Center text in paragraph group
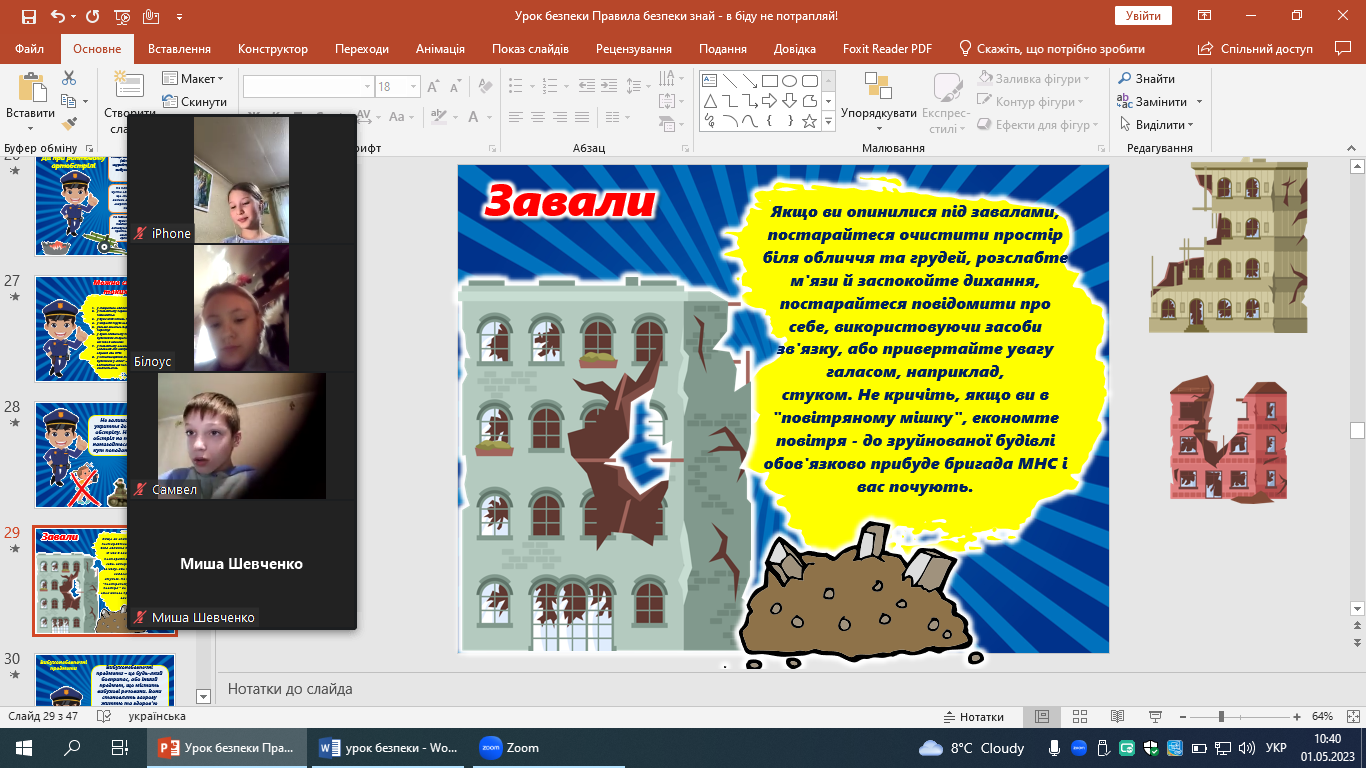The width and height of the screenshot is (1366, 768). click(540, 118)
